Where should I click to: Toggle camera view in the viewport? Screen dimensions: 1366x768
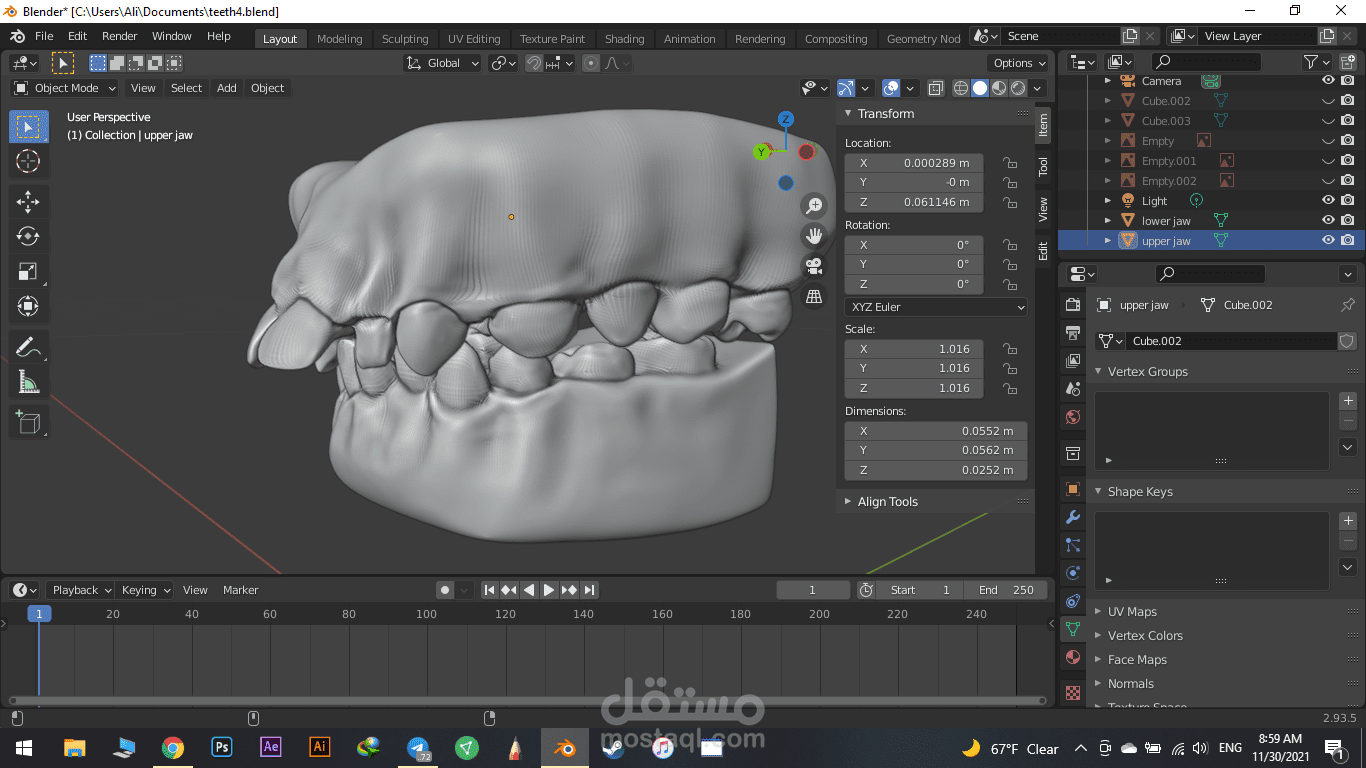pos(814,266)
